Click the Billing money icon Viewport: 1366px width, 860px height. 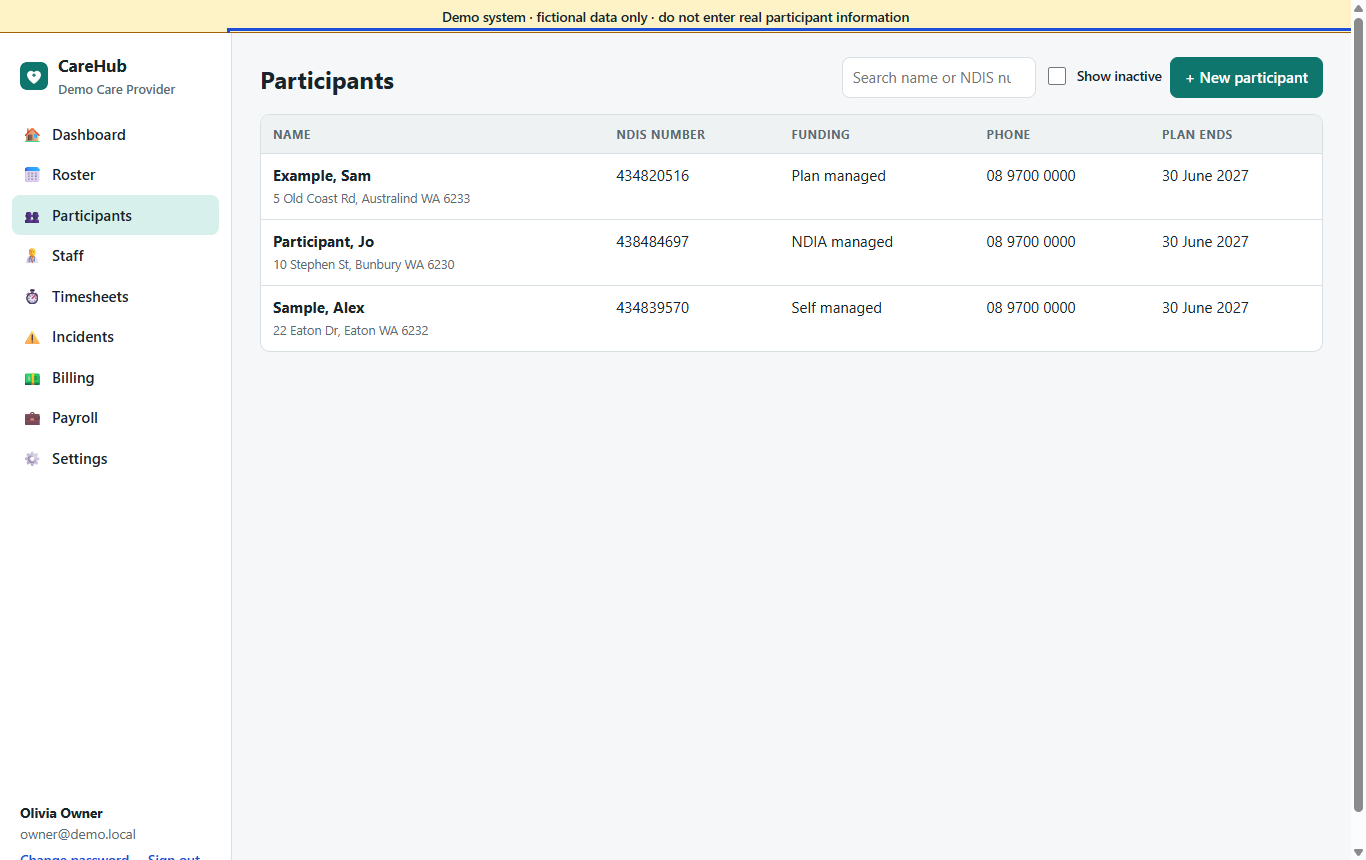click(x=32, y=378)
